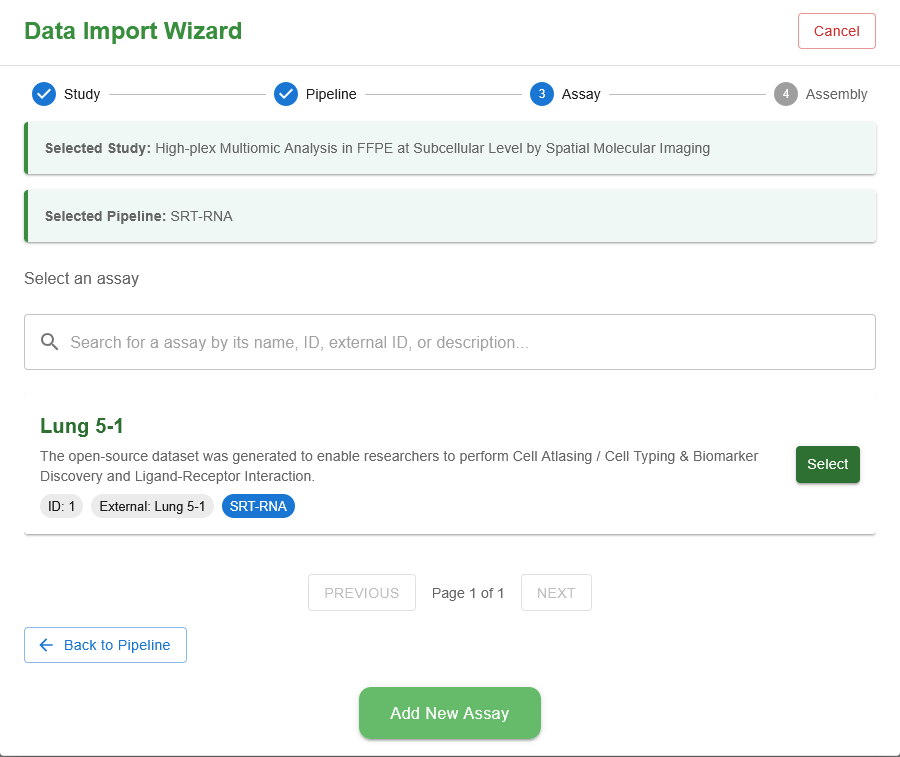Open the Assembly step label
Viewport: 900px width, 757px height.
836,94
